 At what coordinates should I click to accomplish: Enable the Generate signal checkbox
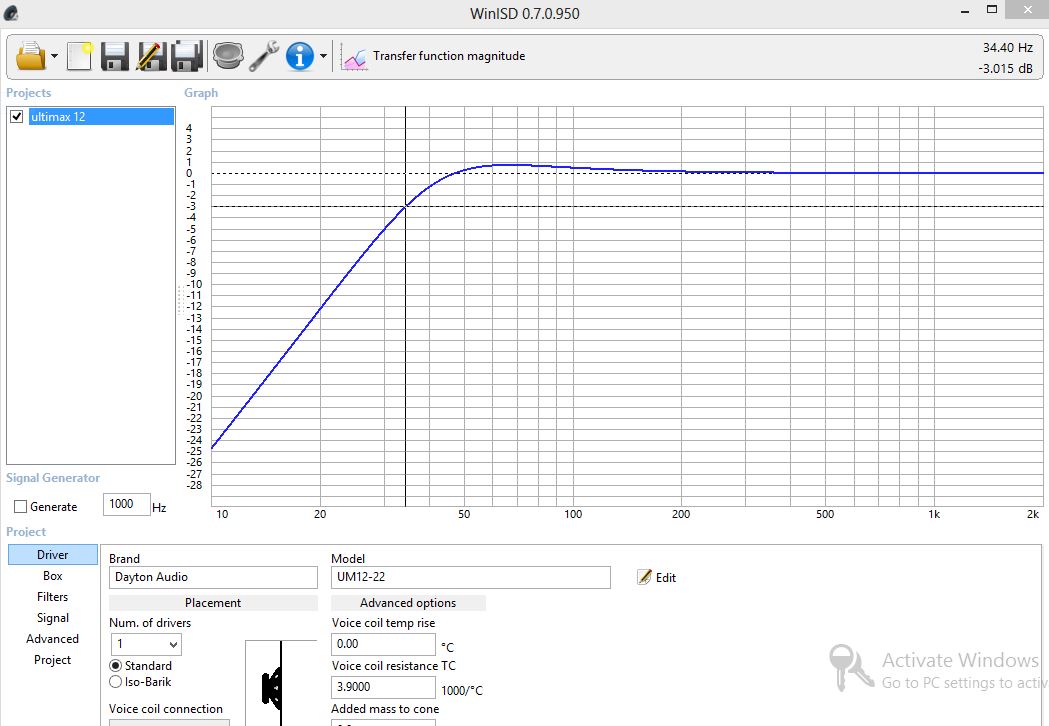(x=21, y=507)
